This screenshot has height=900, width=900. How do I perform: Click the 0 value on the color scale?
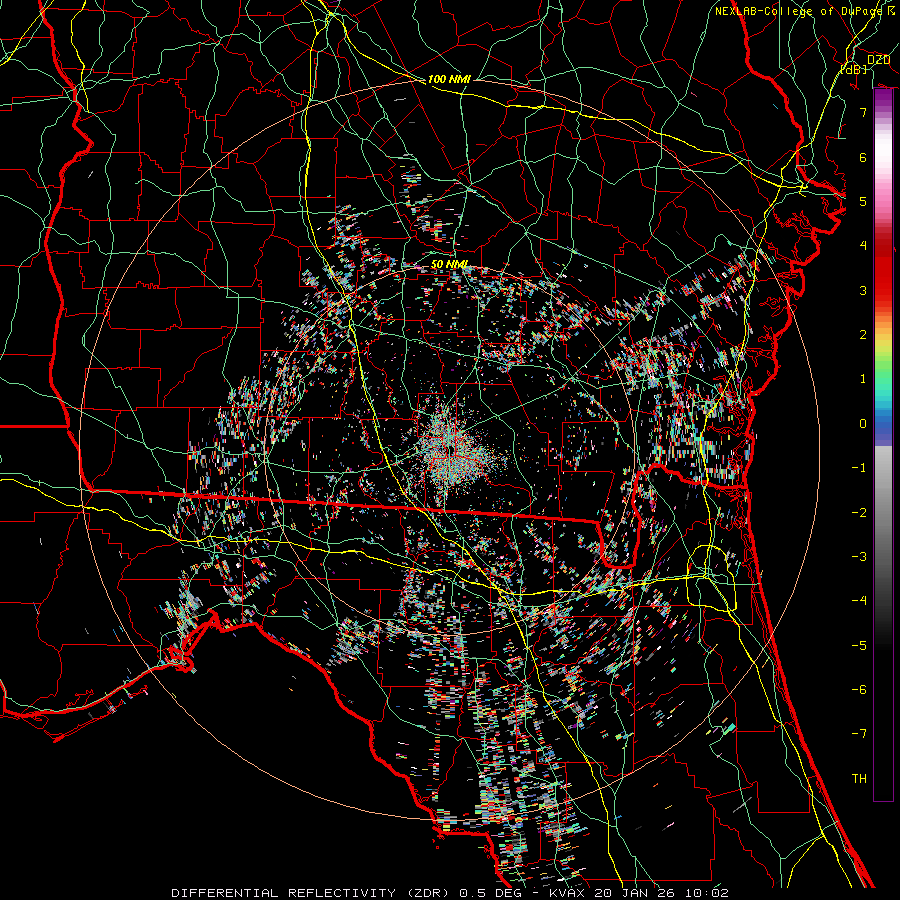(x=863, y=424)
